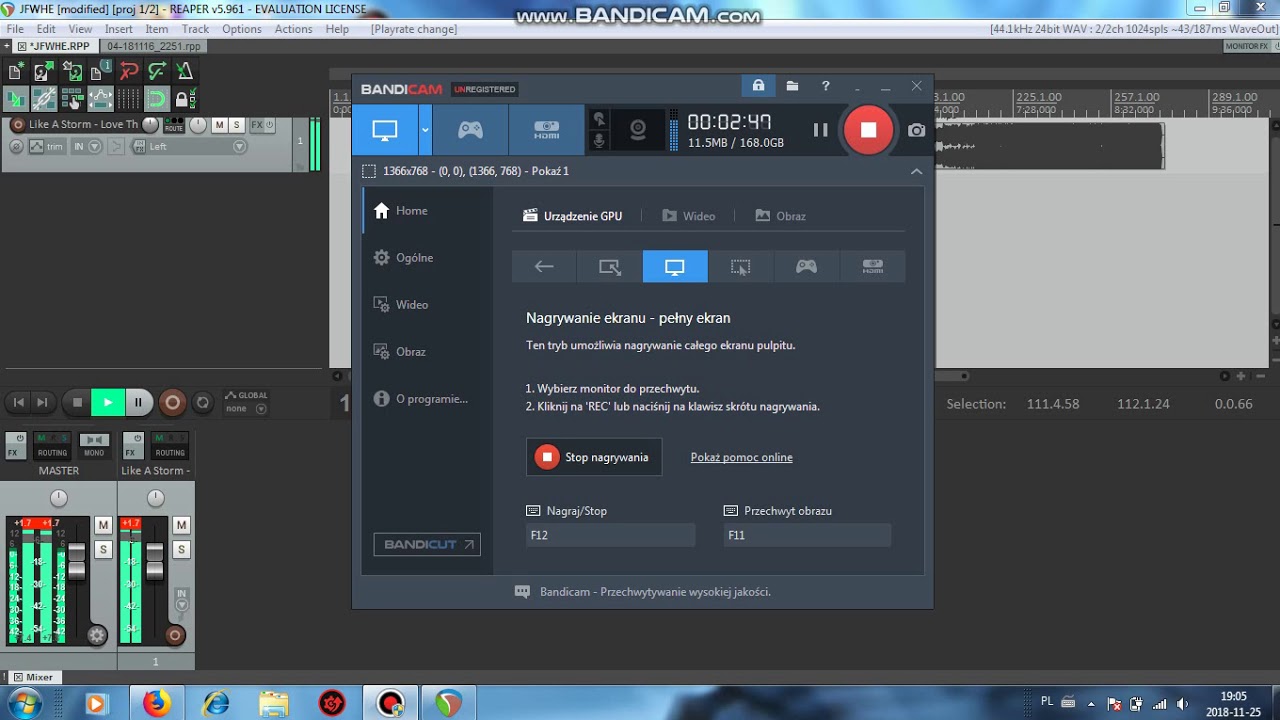
Task: Pause the Bandicam recording
Action: point(820,130)
